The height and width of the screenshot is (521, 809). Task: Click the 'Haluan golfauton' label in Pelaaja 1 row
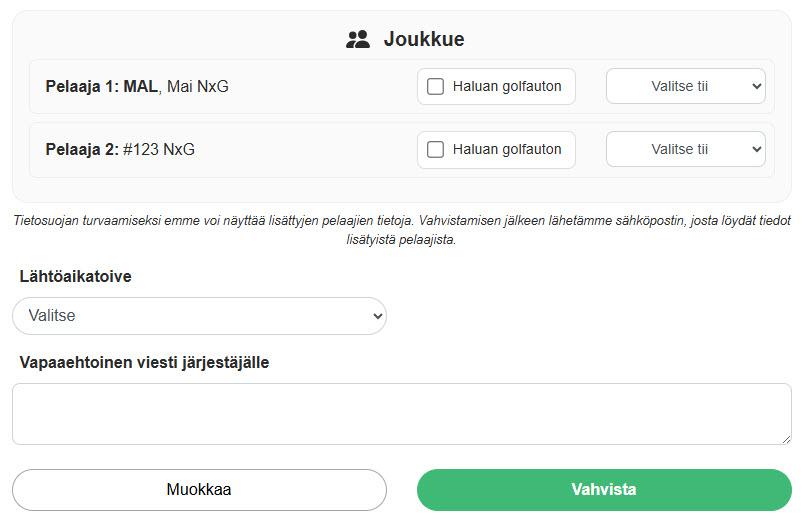(507, 86)
